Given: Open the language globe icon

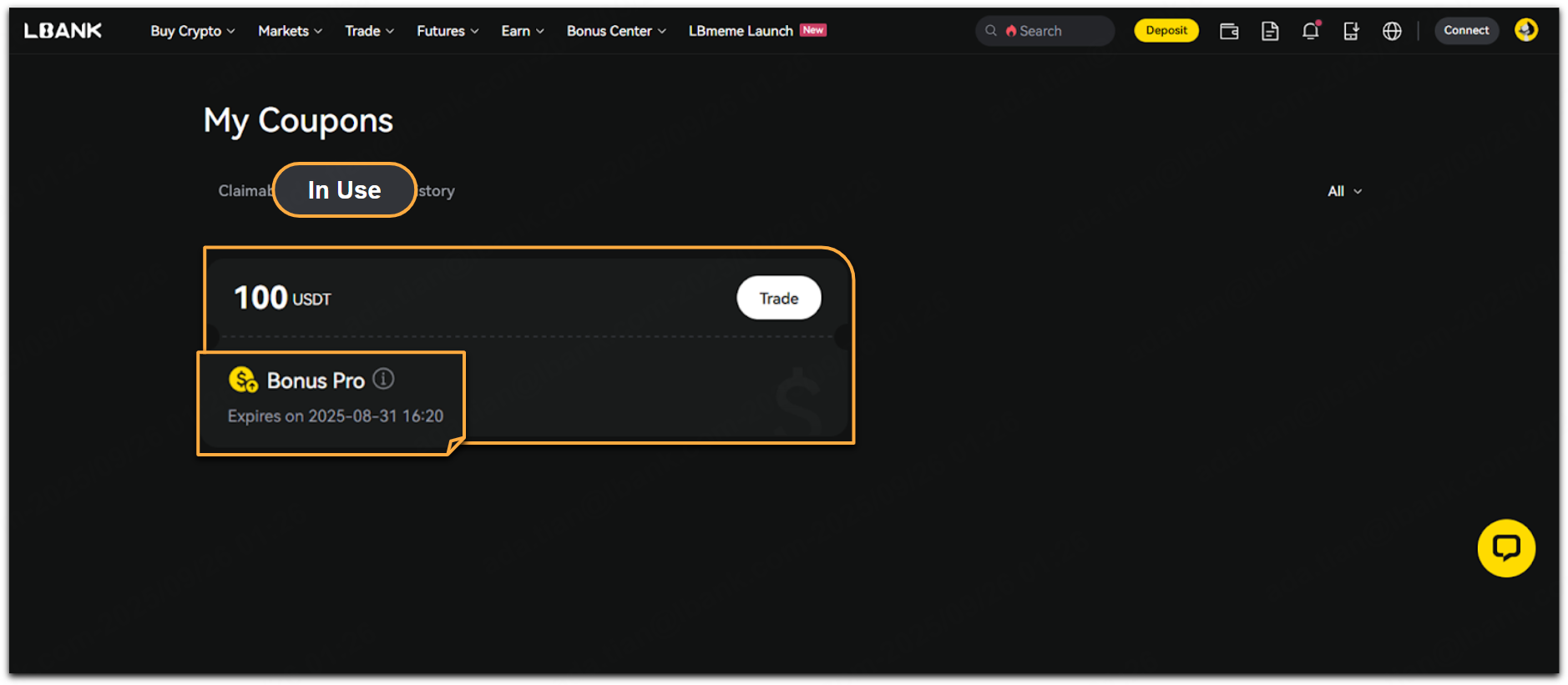Looking at the screenshot, I should click(x=1391, y=31).
